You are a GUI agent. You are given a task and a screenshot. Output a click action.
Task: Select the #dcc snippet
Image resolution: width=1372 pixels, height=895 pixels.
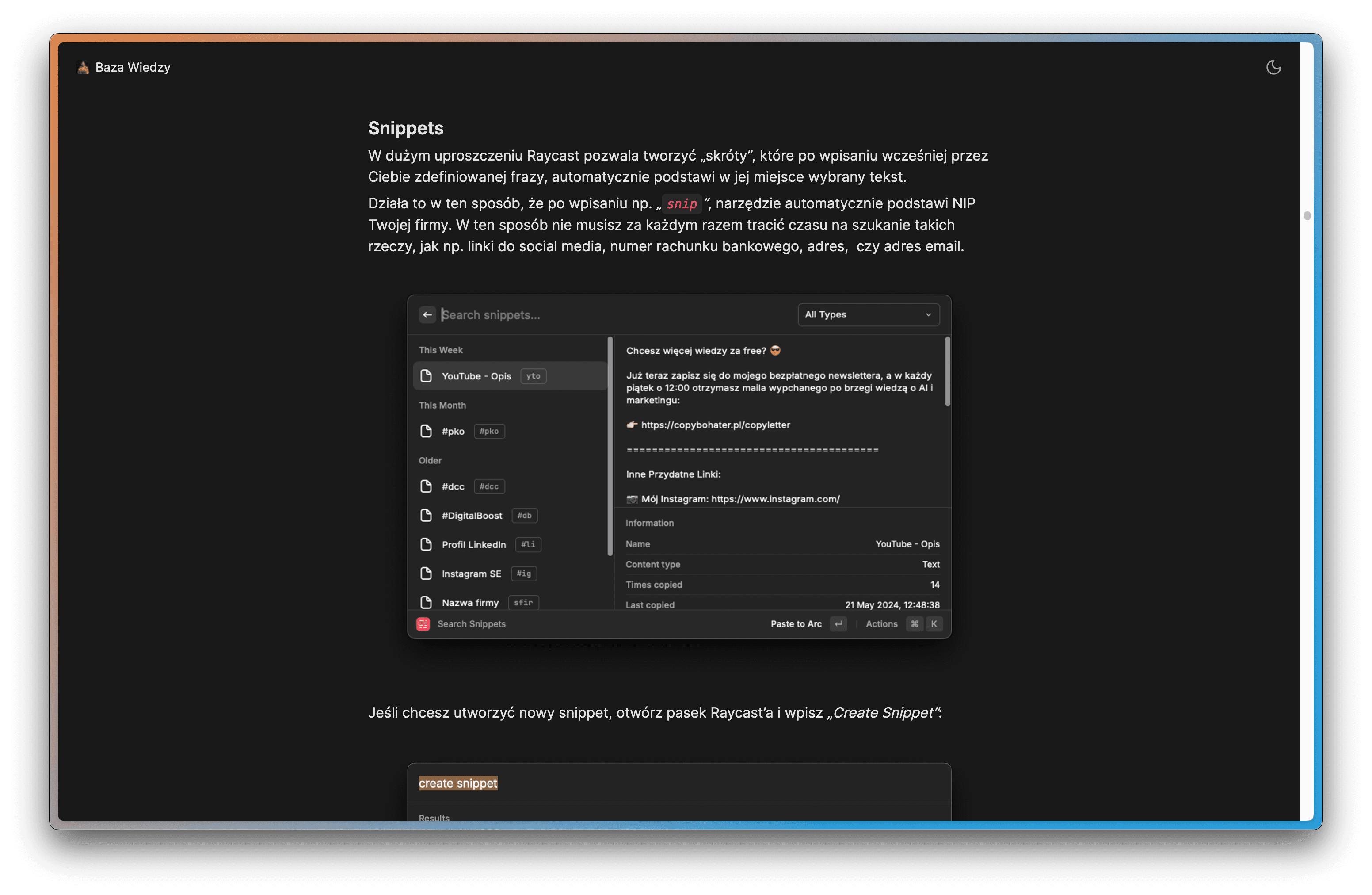click(510, 486)
